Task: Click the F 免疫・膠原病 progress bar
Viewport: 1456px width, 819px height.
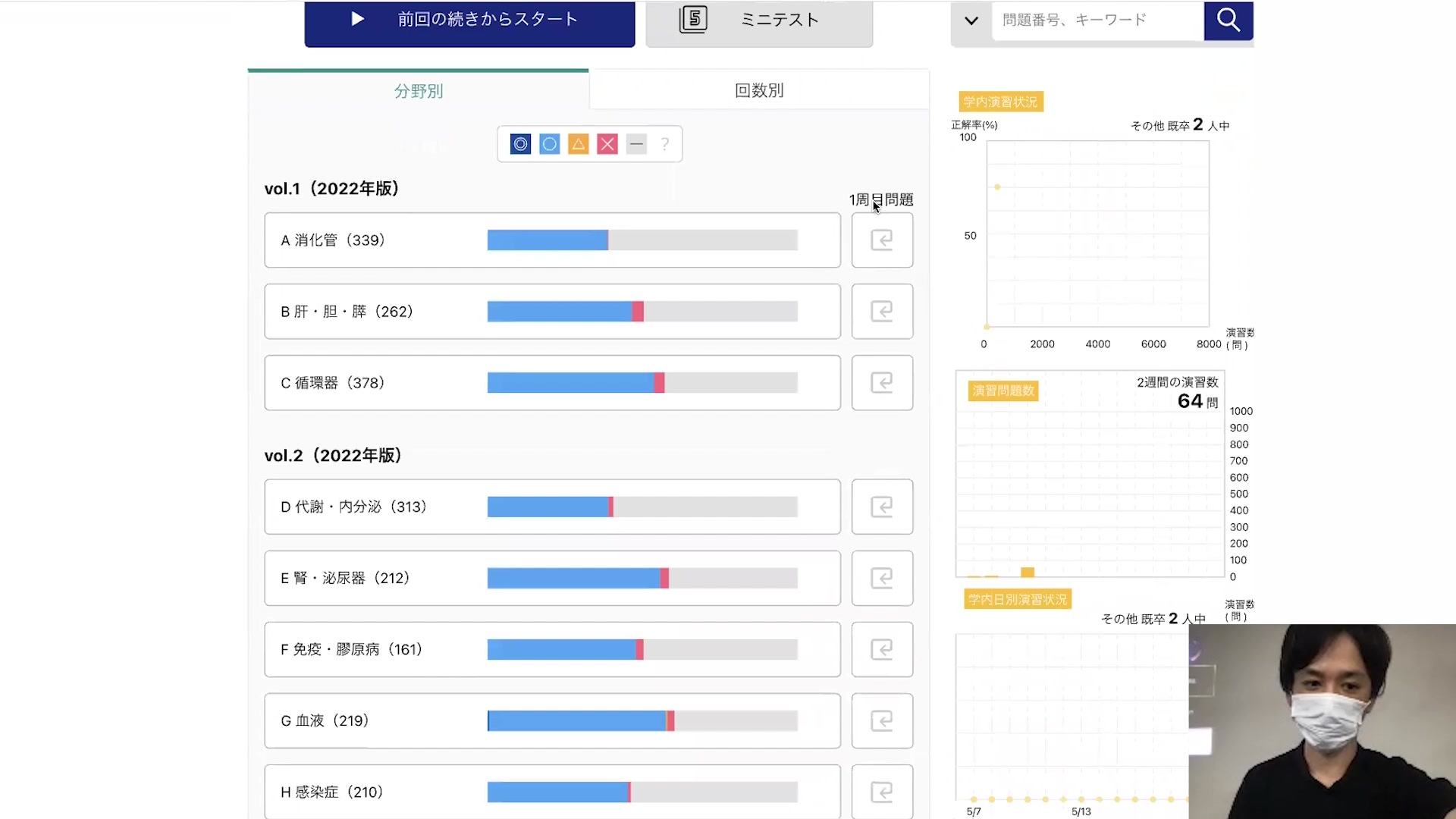Action: click(642, 649)
